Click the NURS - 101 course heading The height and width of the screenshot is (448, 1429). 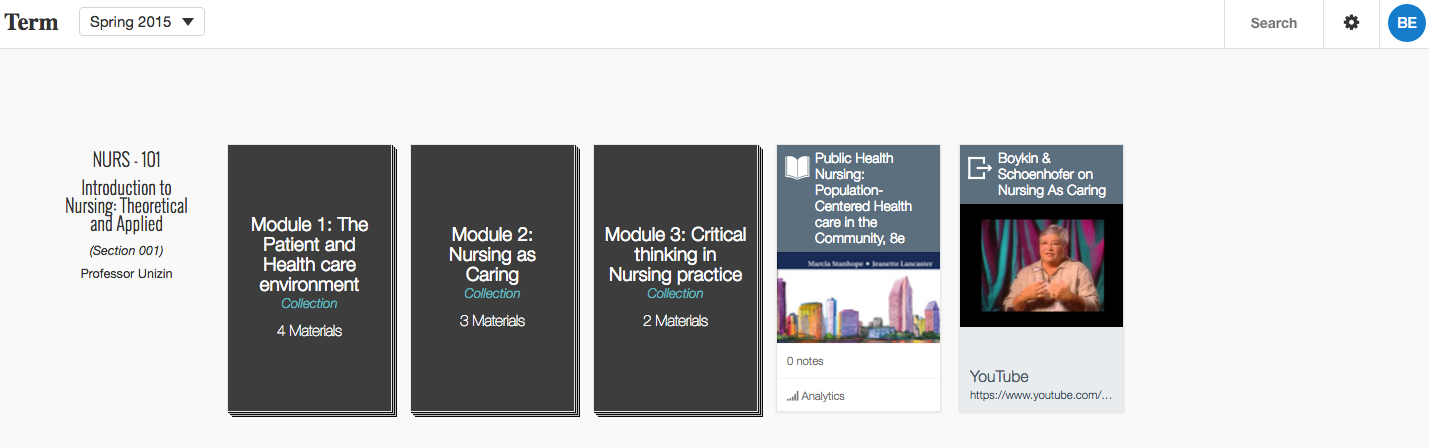pyautogui.click(x=126, y=159)
